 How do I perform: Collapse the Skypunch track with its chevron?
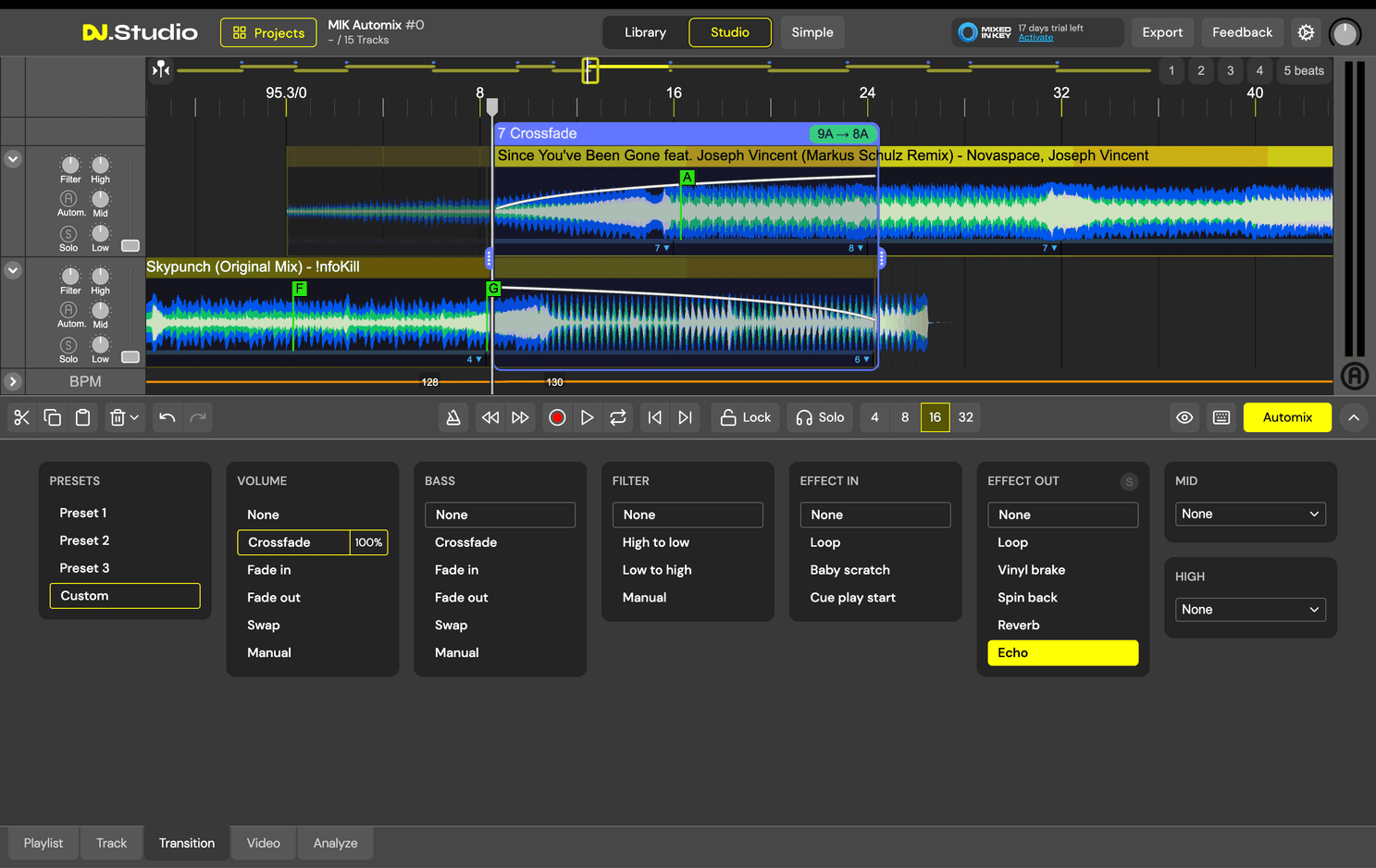click(x=13, y=270)
